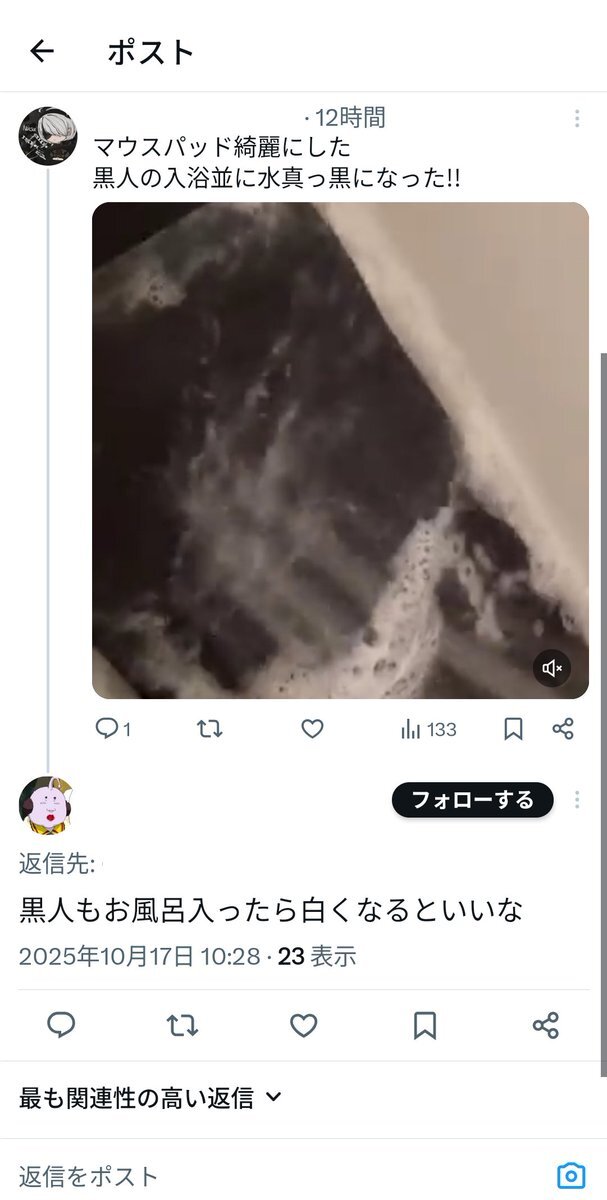Screen dimensions: 607x1200
Task: Repost the original mousepad post
Action: tap(209, 729)
